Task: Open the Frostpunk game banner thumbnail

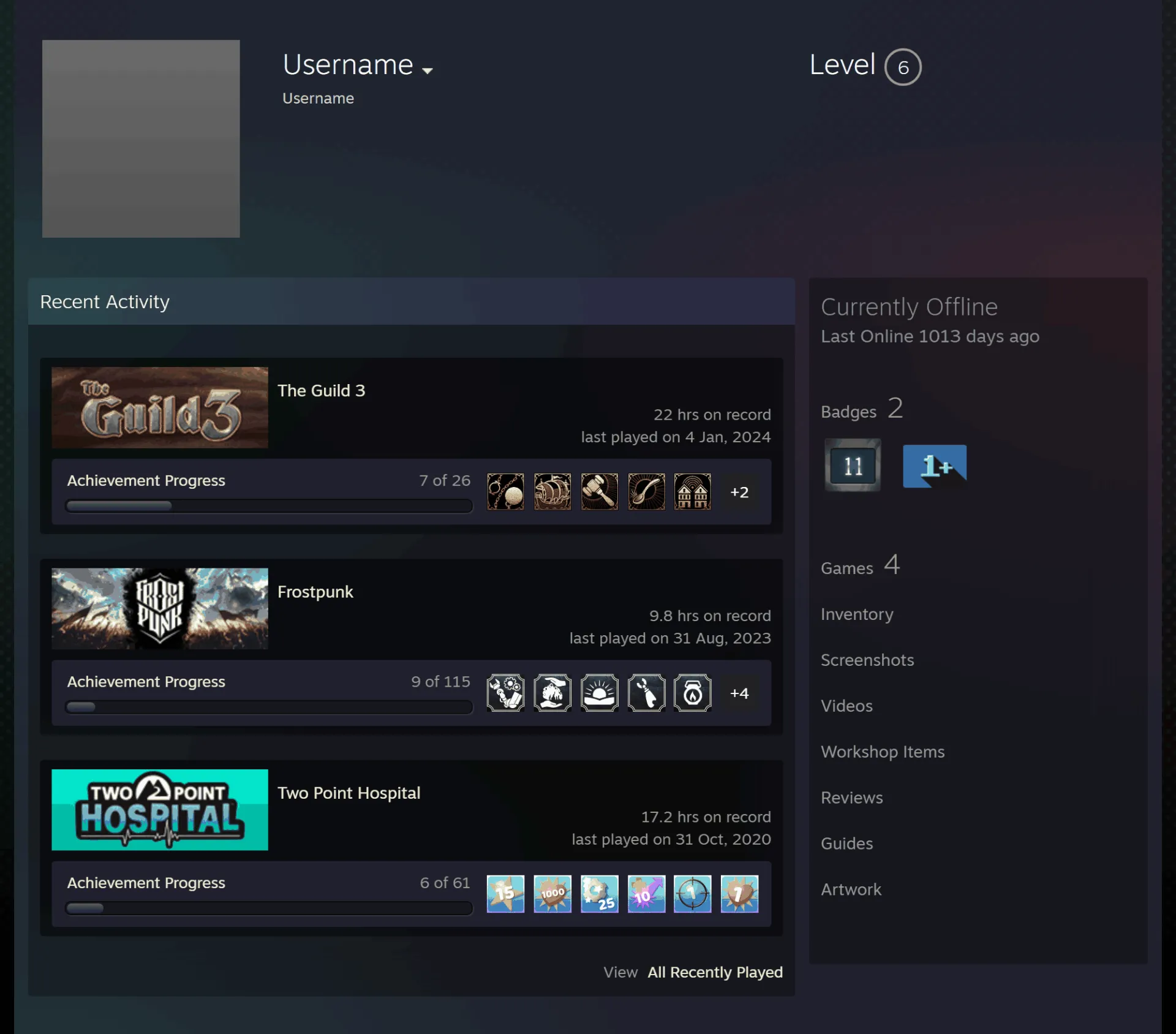Action: (x=160, y=608)
